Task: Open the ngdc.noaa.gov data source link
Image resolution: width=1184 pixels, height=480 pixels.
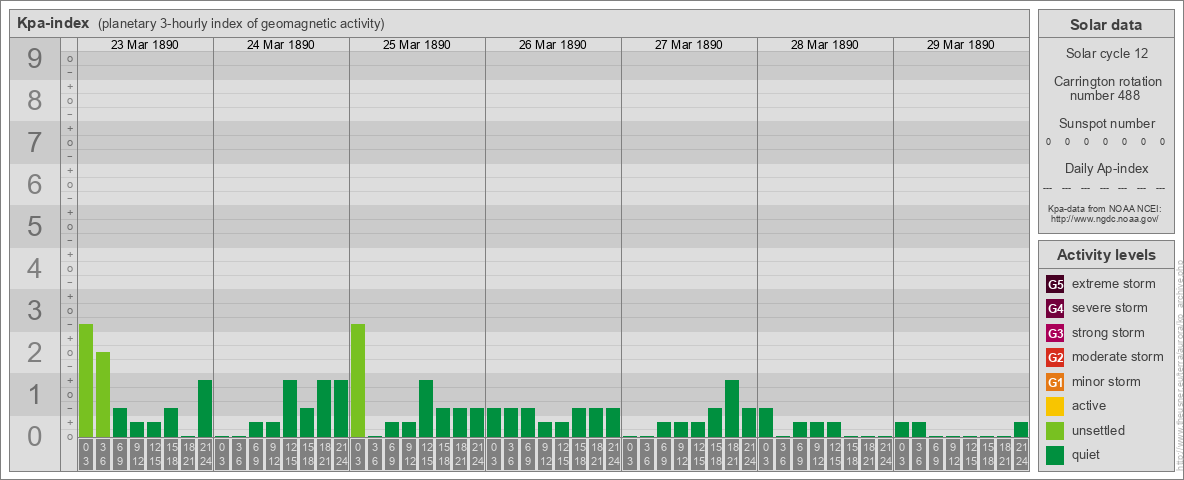Action: point(1107,218)
